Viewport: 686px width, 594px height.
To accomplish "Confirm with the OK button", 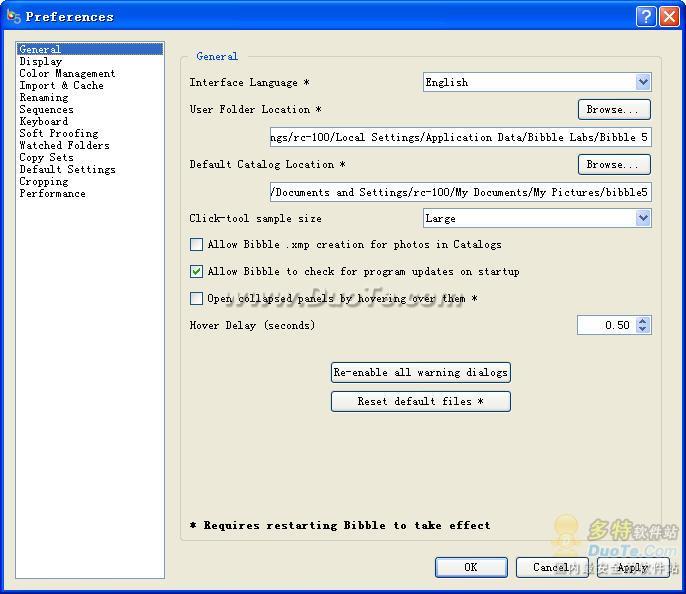I will (x=471, y=567).
